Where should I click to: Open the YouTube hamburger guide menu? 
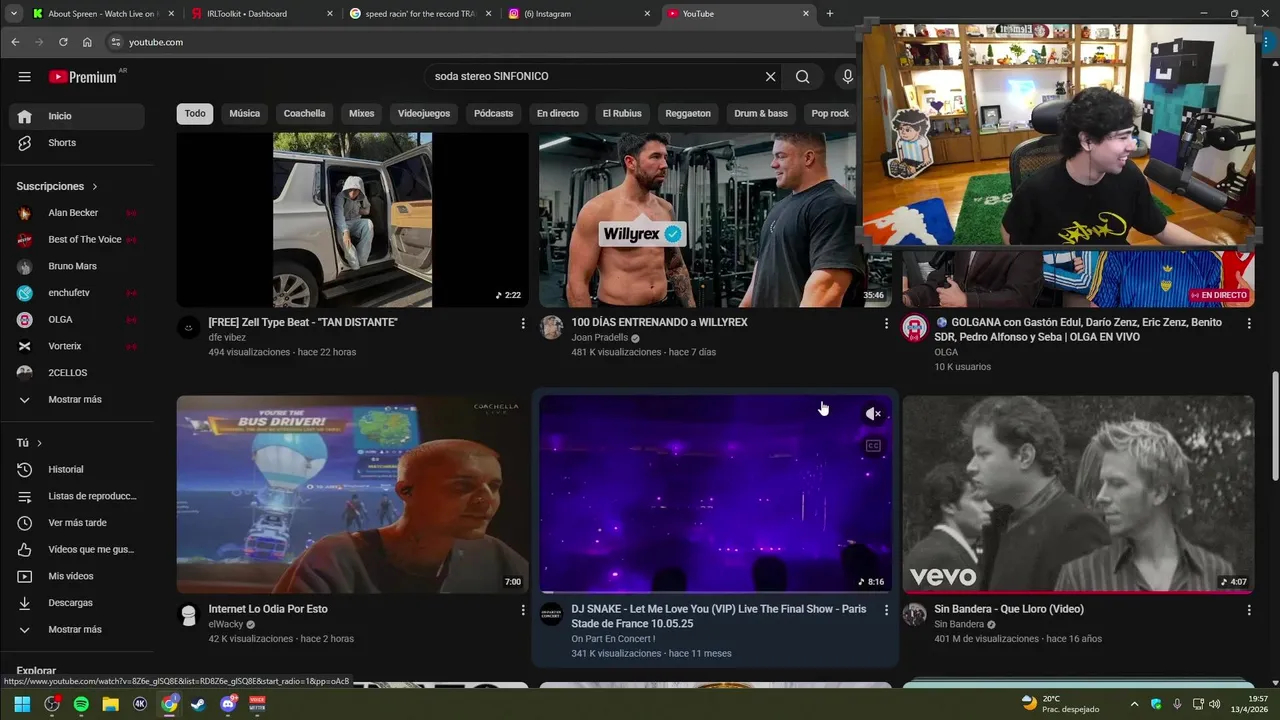coord(24,77)
